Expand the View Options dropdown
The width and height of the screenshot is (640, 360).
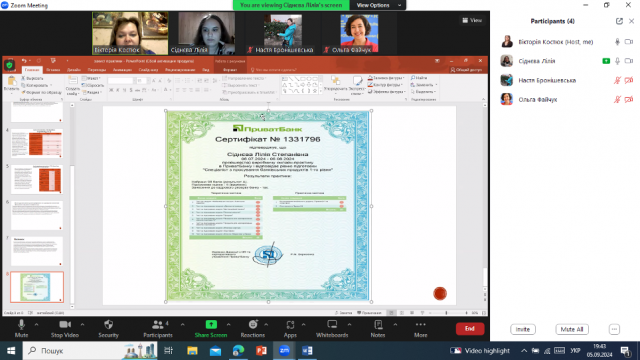pos(378,5)
